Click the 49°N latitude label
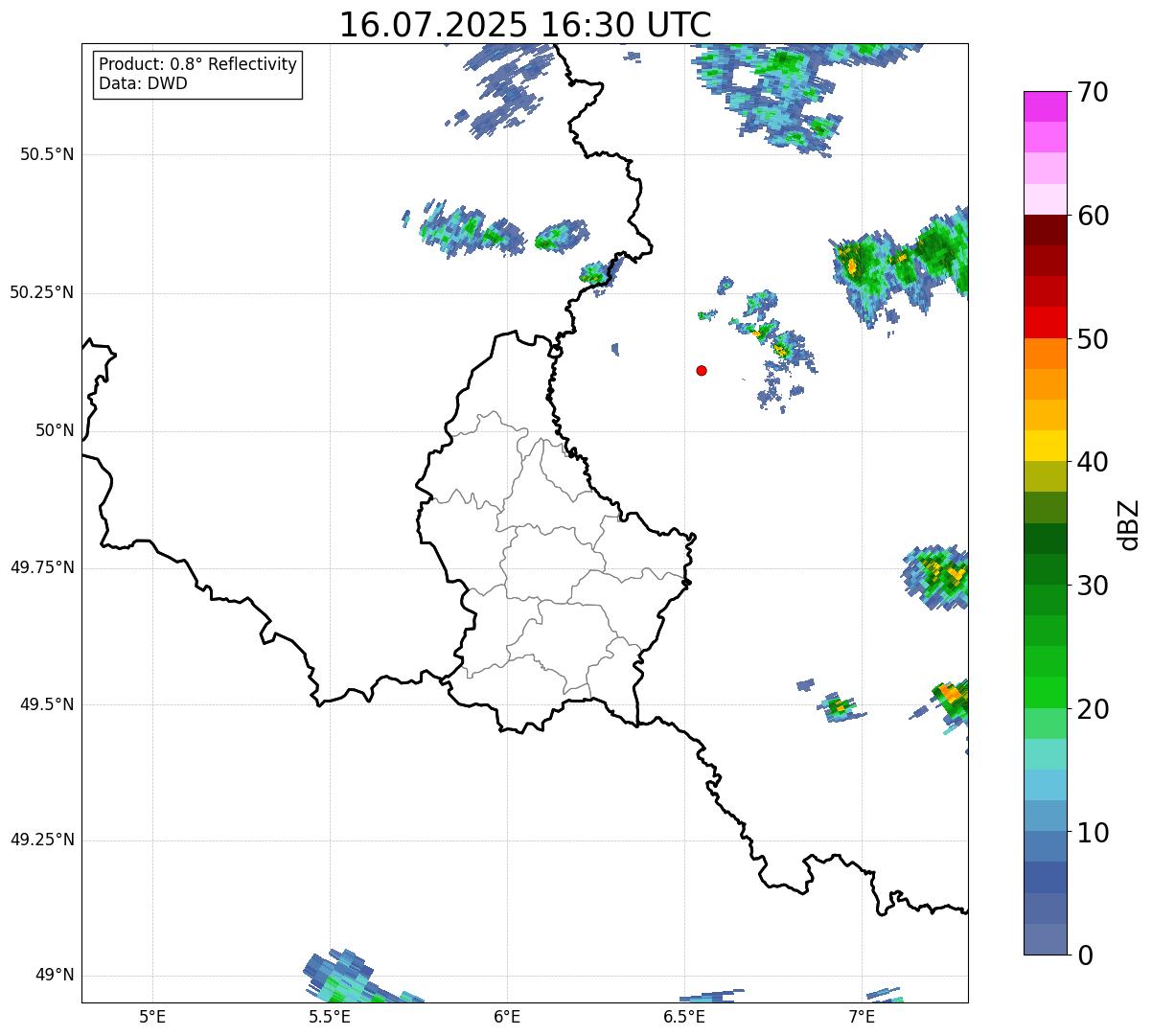Viewport: 1152px width, 1036px height. point(55,975)
